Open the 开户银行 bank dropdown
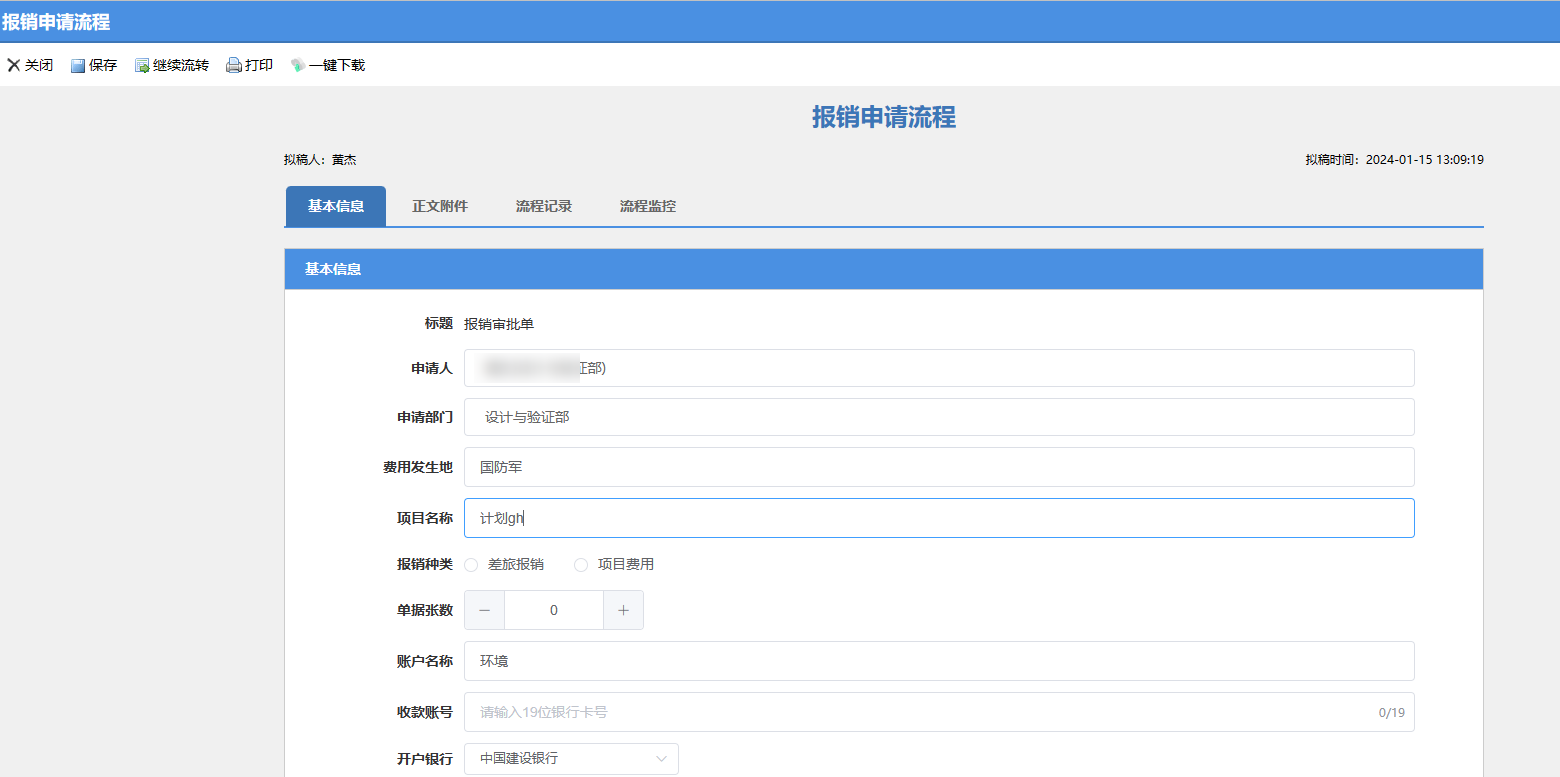Image resolution: width=1560 pixels, height=777 pixels. pos(570,759)
